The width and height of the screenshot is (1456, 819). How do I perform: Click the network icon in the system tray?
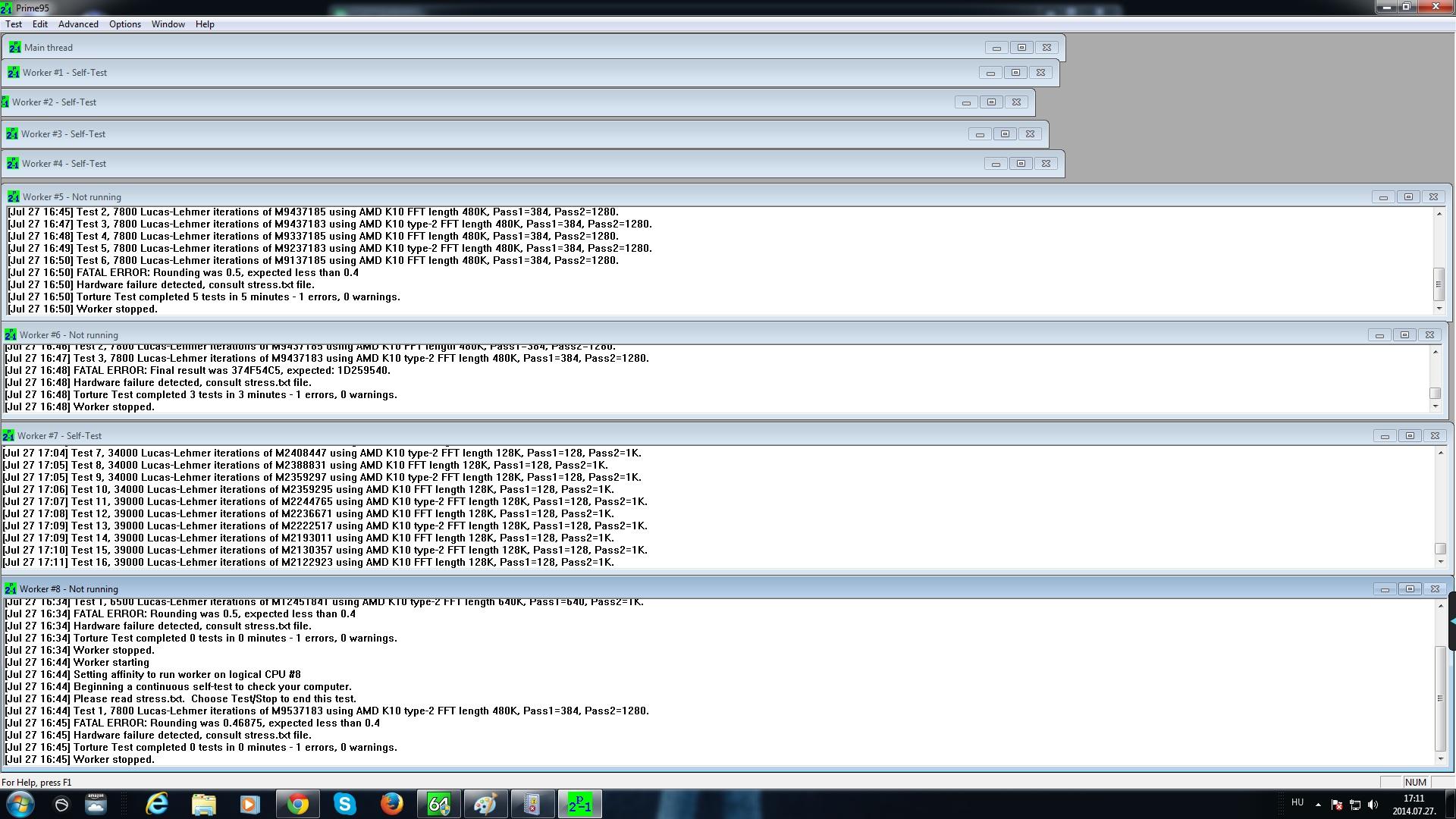click(1354, 805)
